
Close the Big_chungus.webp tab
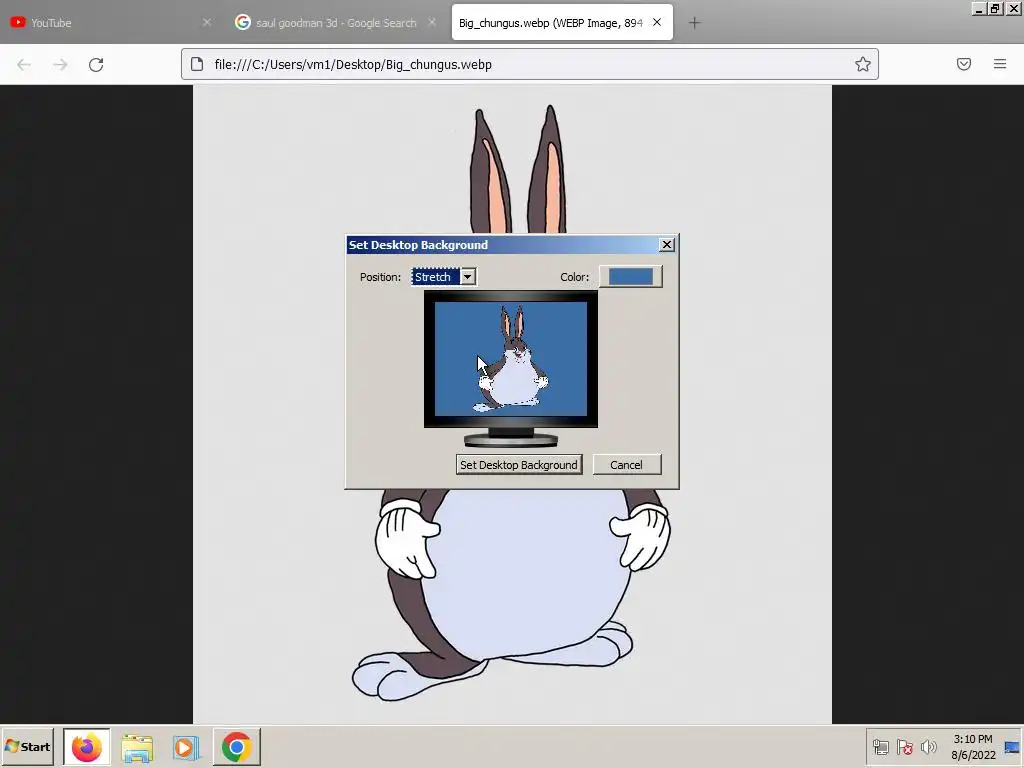point(657,22)
